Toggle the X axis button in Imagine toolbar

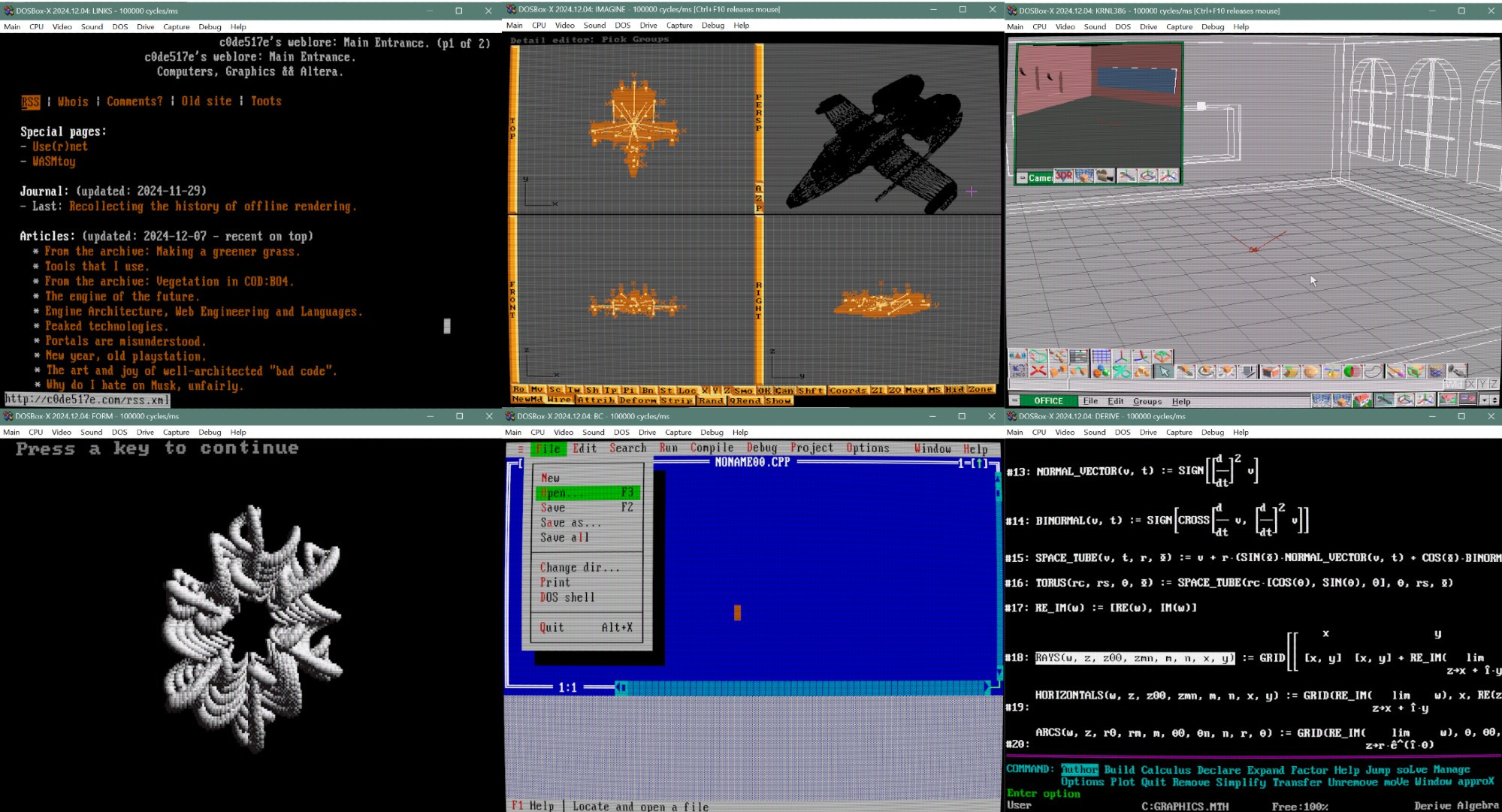(x=705, y=390)
